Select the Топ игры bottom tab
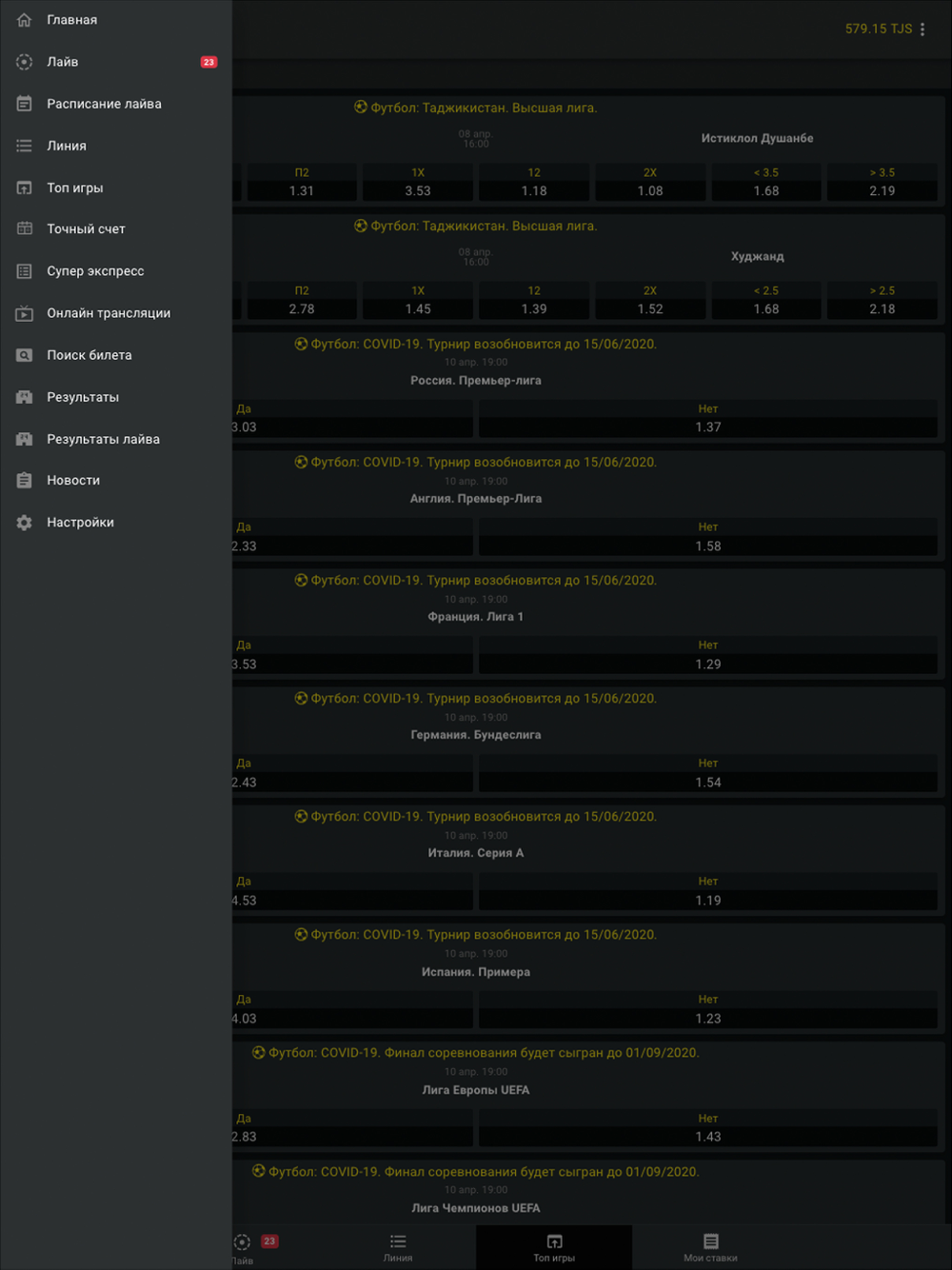Screen dimensions: 952x1270 click(554, 1247)
